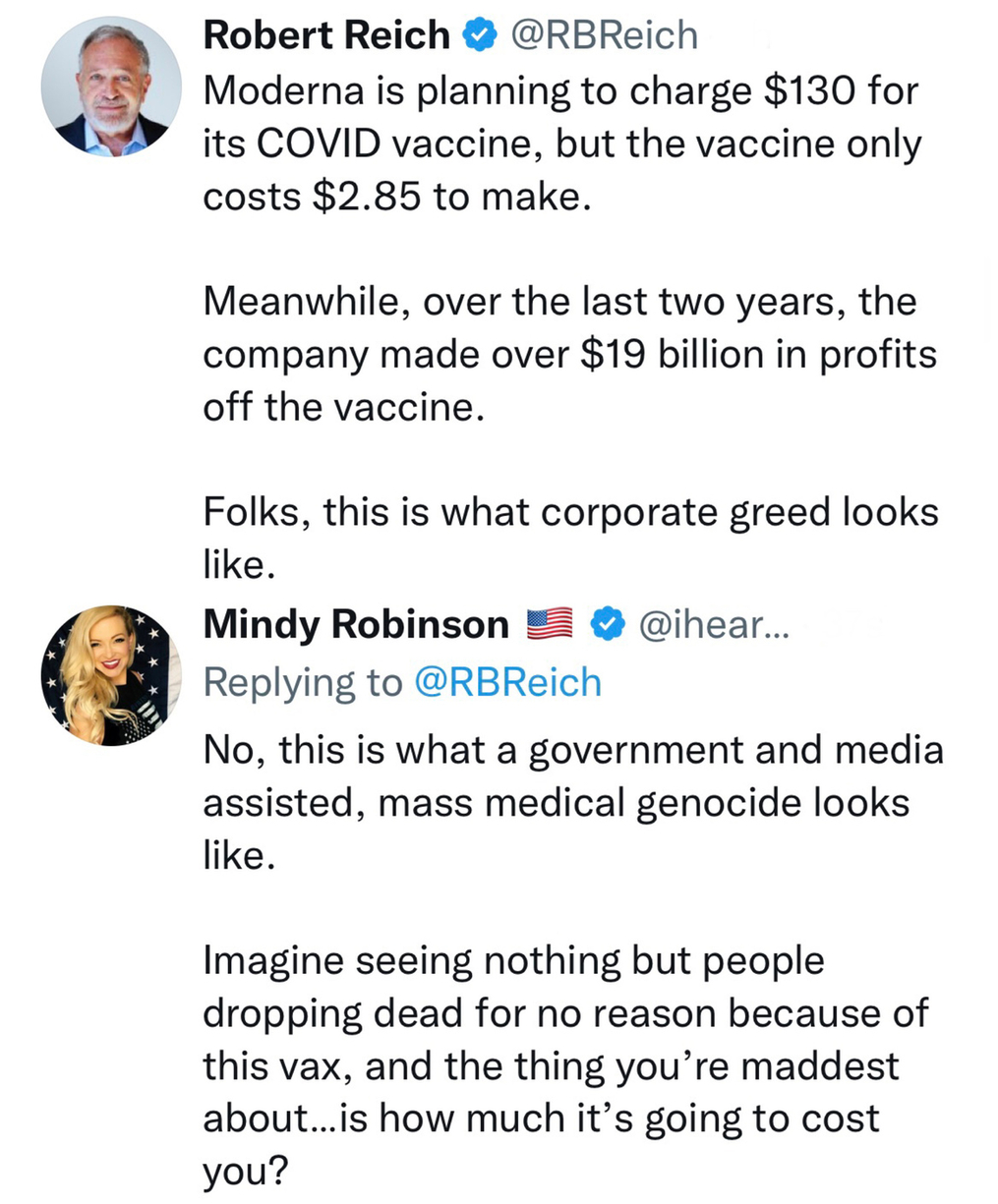Screen dimensions: 998x1204
Task: Visit the @RBReich handle next to Robert Reich
Action: point(602,36)
